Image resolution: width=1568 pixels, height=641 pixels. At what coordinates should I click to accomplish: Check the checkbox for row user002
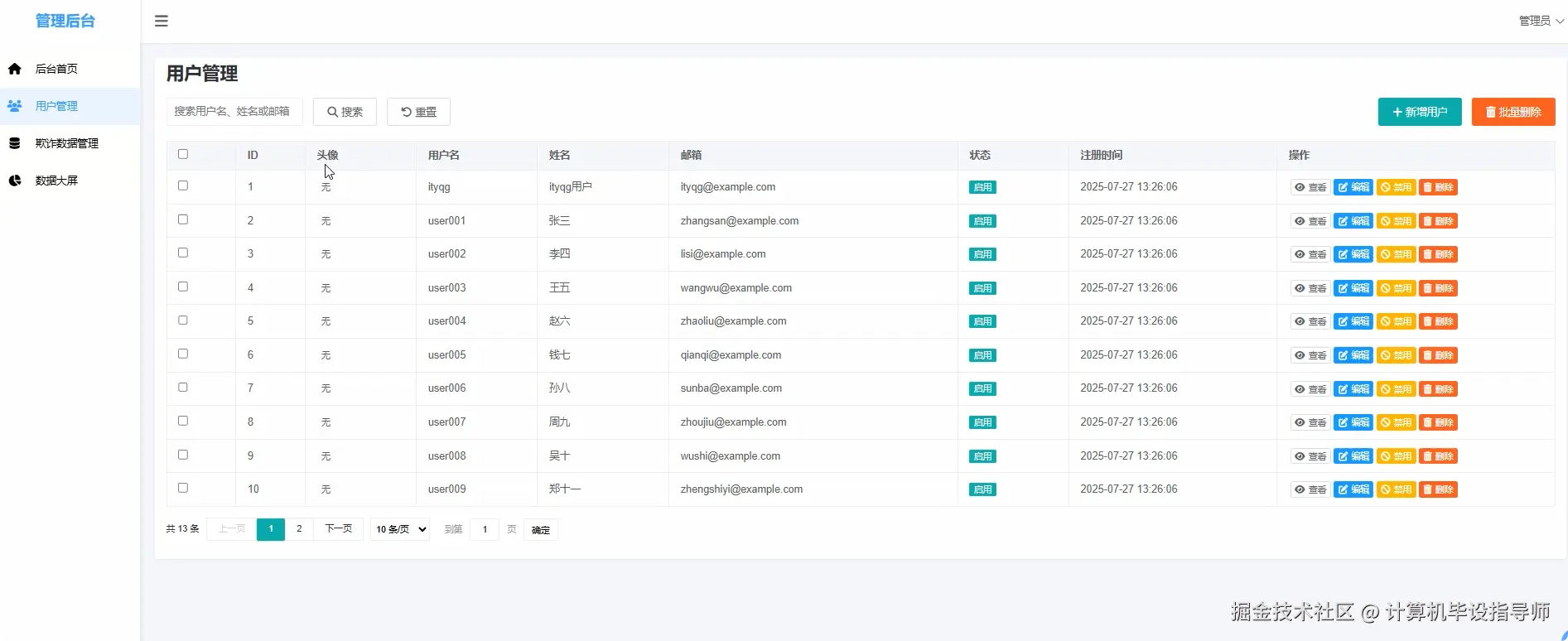pyautogui.click(x=183, y=253)
